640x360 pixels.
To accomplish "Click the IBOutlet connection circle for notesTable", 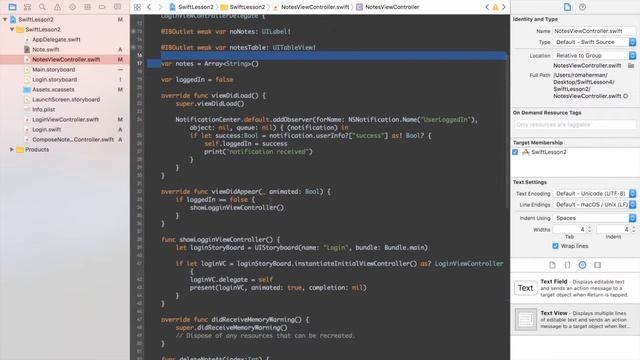I will click(133, 47).
